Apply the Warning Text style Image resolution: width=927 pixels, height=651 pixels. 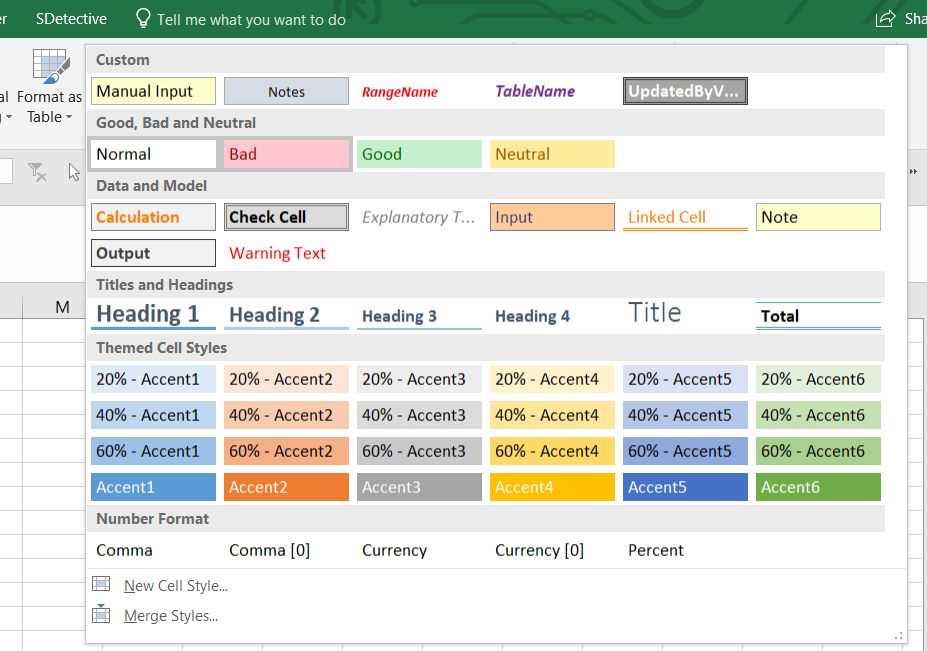pos(286,253)
